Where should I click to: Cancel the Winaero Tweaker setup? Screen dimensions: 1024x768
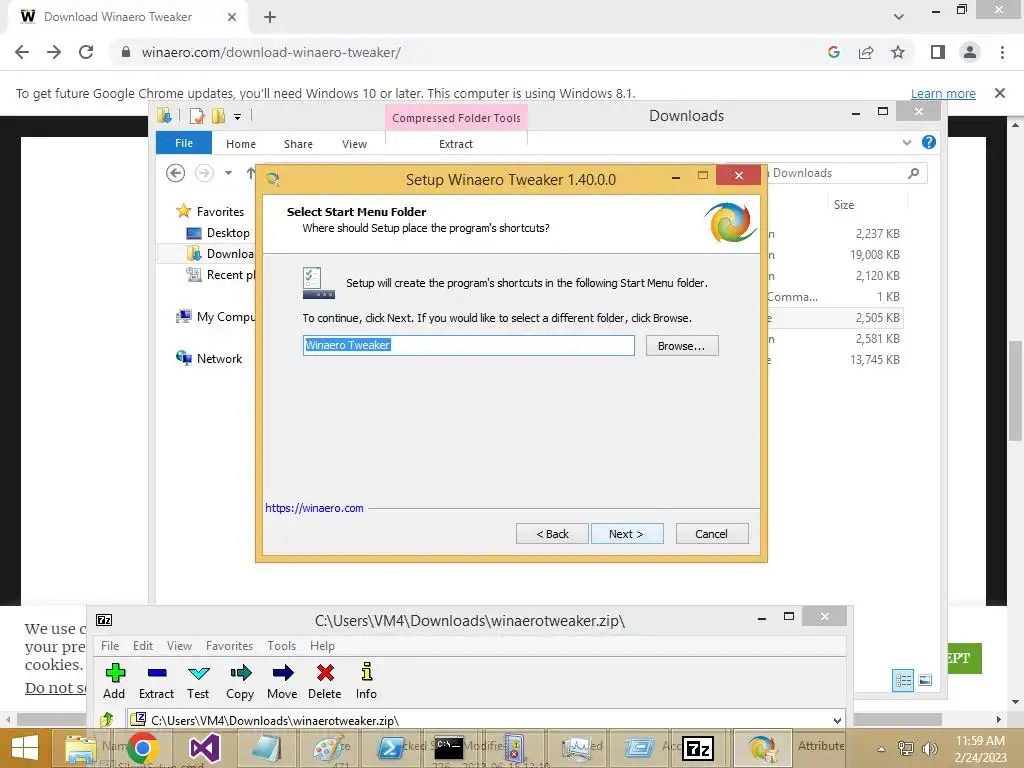coord(711,534)
